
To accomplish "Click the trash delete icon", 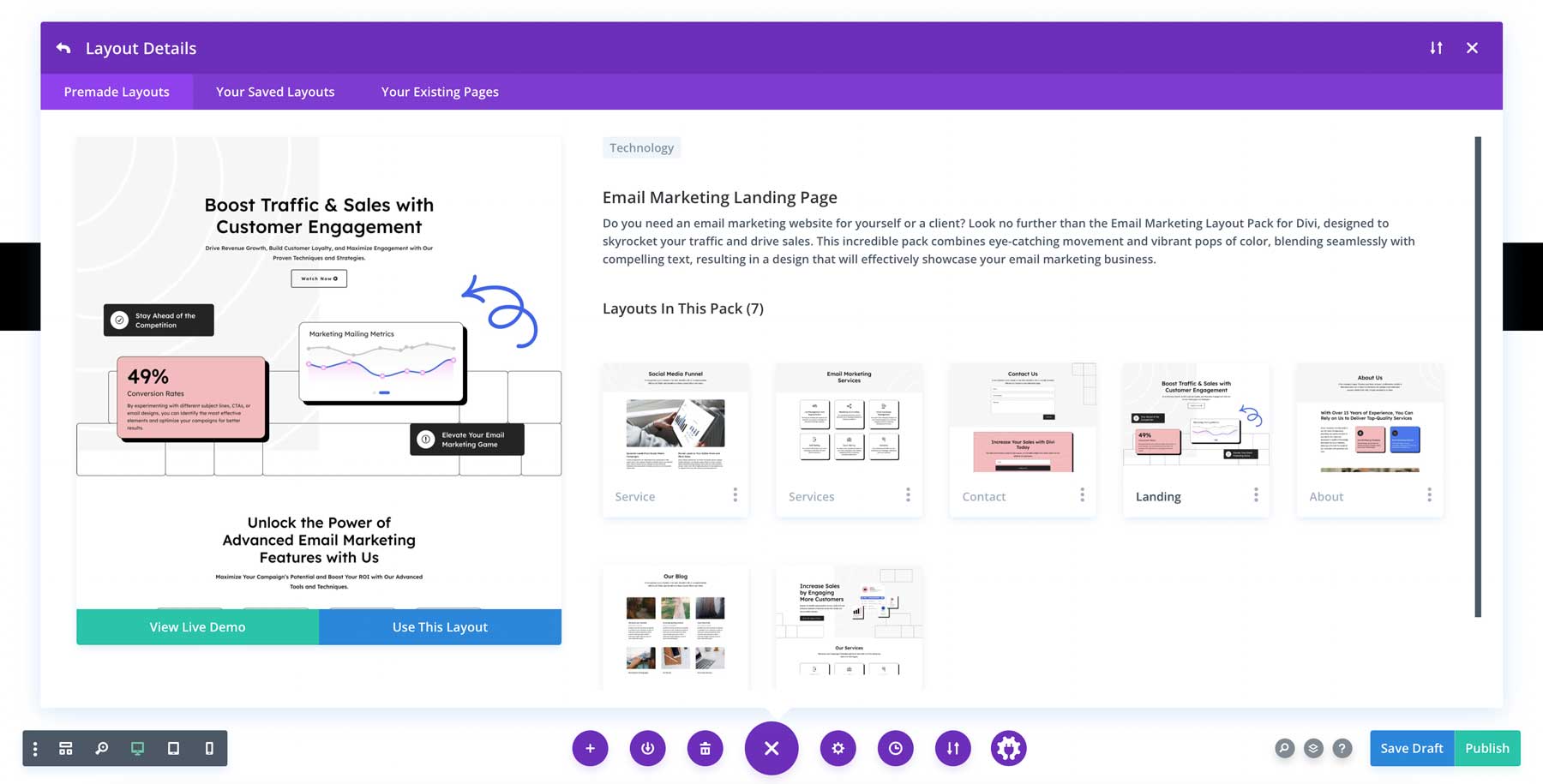I will [x=705, y=748].
